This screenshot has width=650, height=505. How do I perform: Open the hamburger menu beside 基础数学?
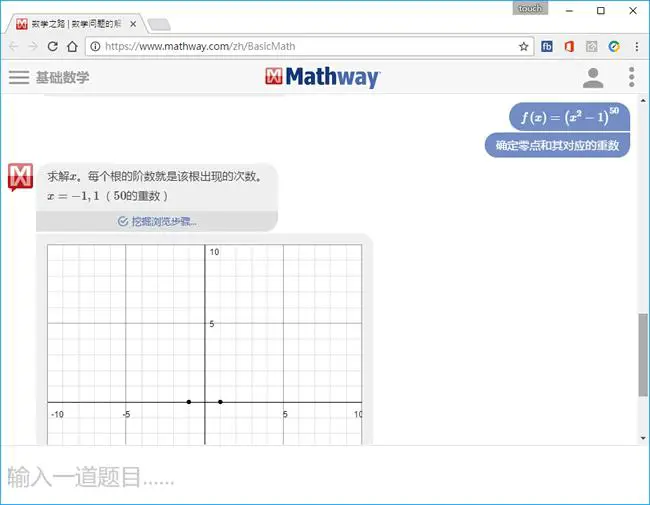click(x=19, y=77)
